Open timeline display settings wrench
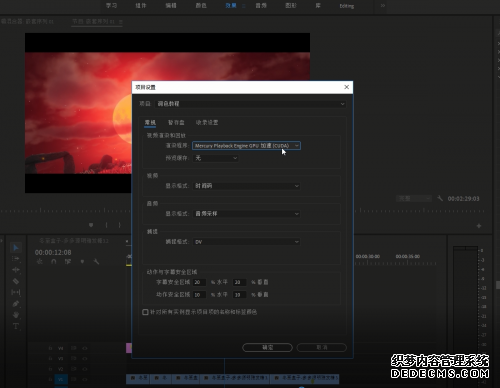This screenshot has width=500, height=388. 96,262
